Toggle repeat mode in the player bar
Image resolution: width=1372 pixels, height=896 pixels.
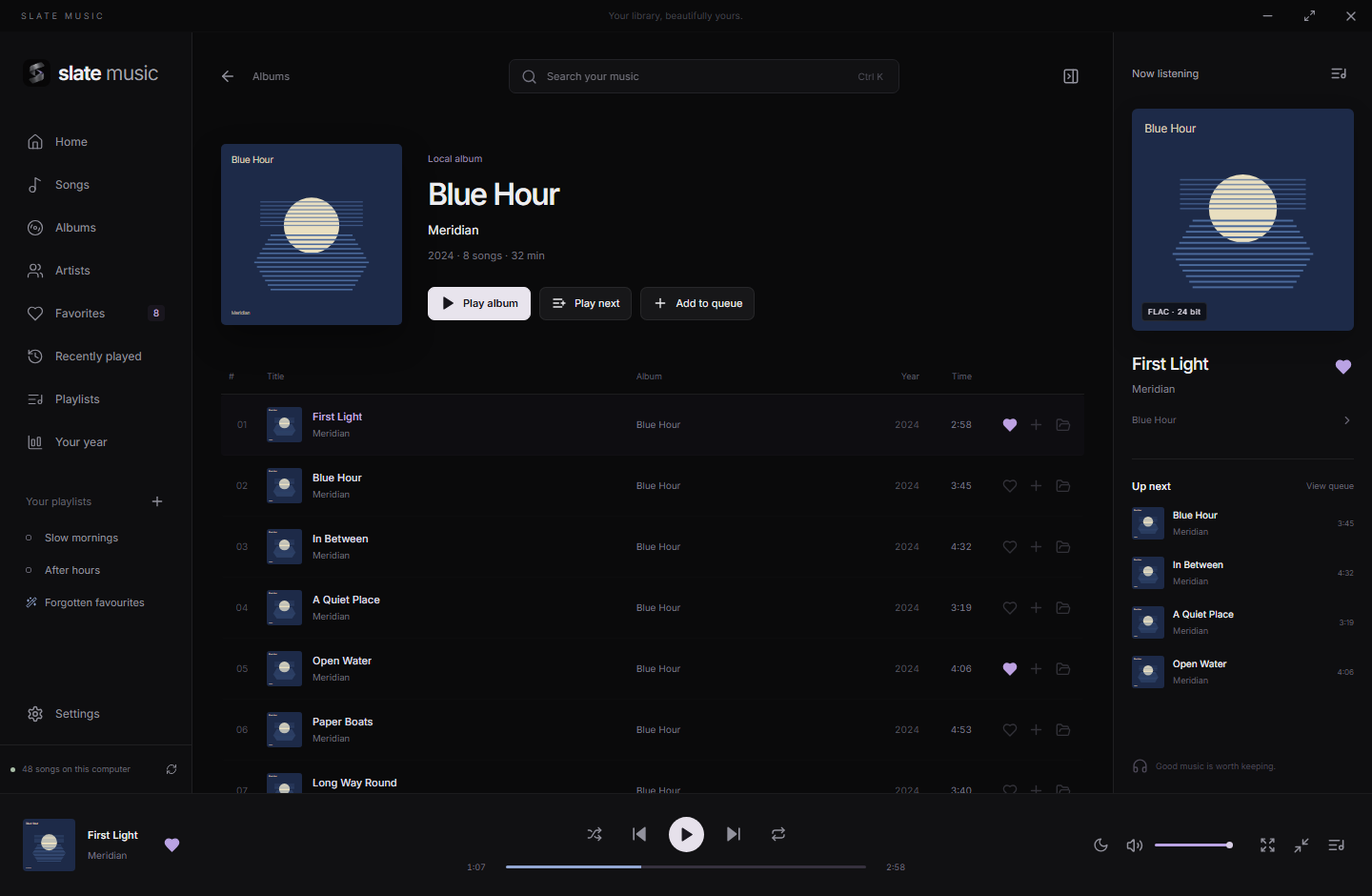[778, 834]
